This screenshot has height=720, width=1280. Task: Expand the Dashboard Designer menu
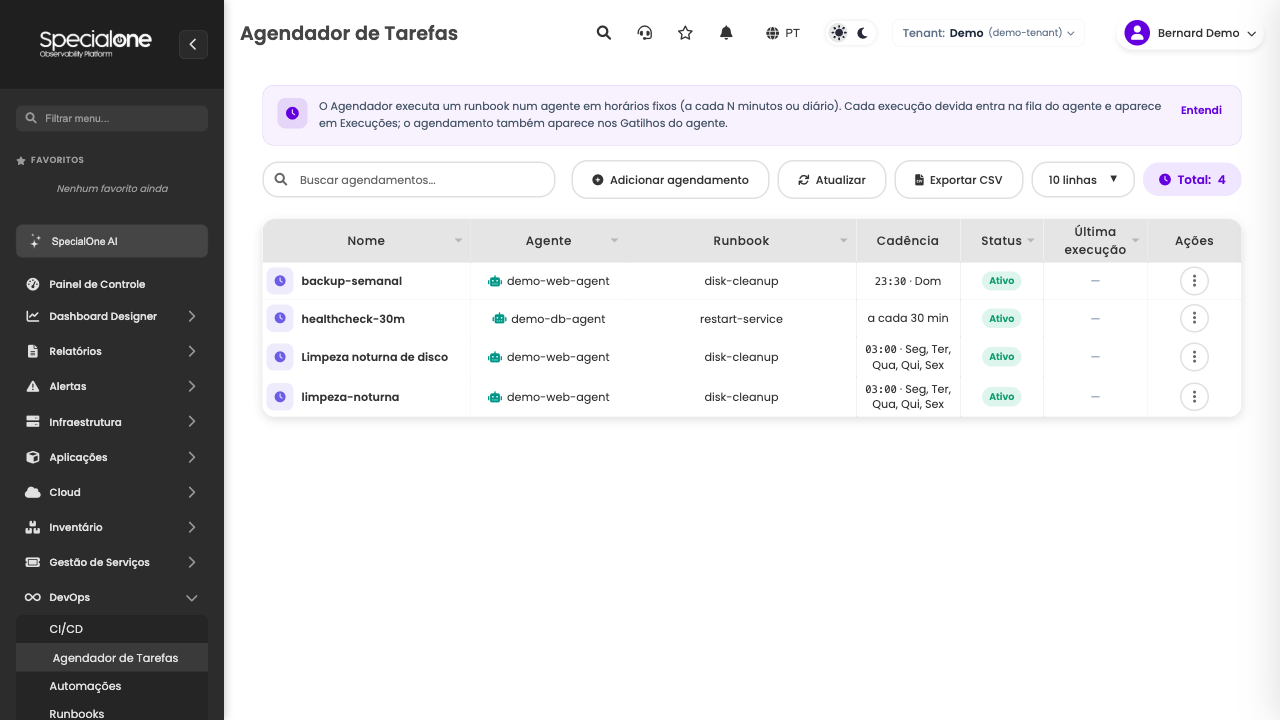pos(112,316)
